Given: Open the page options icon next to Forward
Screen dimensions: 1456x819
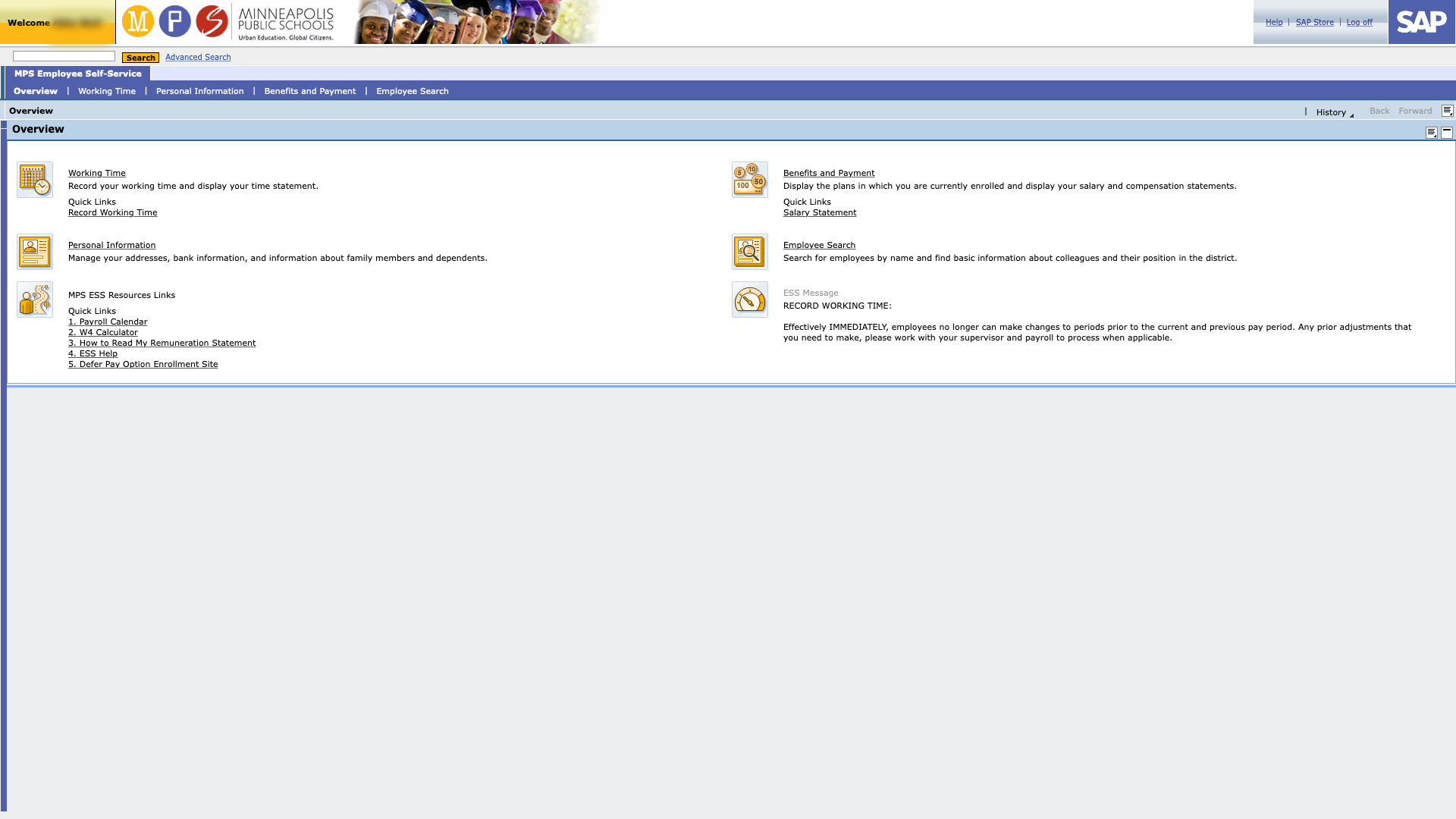Looking at the screenshot, I should coord(1447,111).
